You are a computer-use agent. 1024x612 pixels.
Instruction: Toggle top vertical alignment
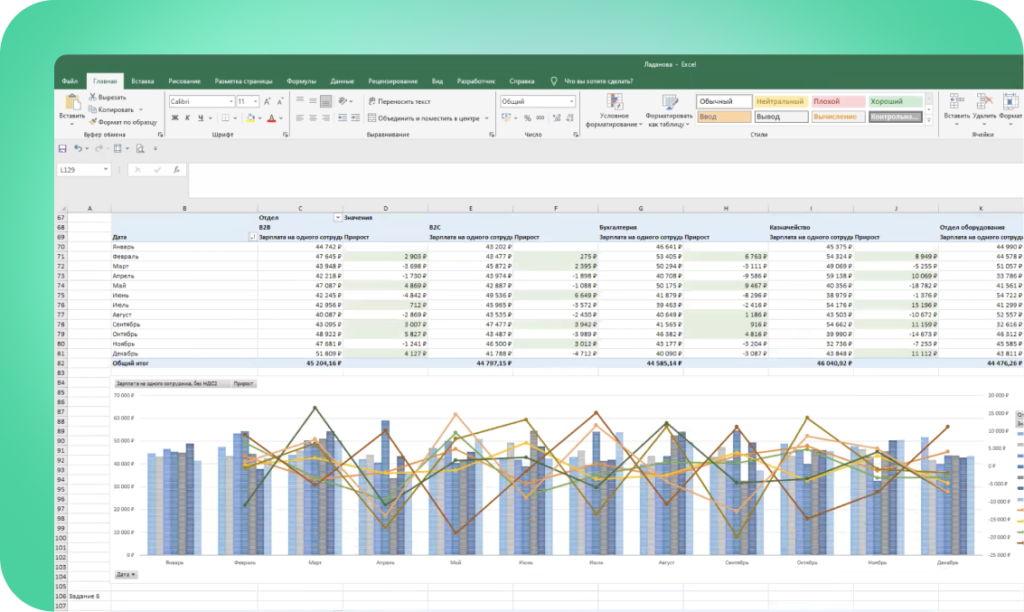pos(300,101)
